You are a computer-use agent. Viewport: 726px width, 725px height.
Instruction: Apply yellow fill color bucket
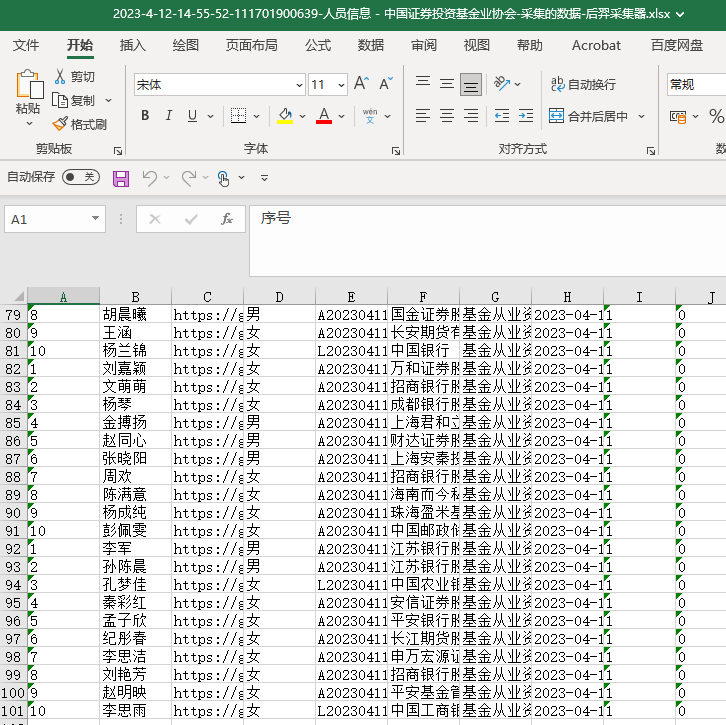click(x=285, y=116)
